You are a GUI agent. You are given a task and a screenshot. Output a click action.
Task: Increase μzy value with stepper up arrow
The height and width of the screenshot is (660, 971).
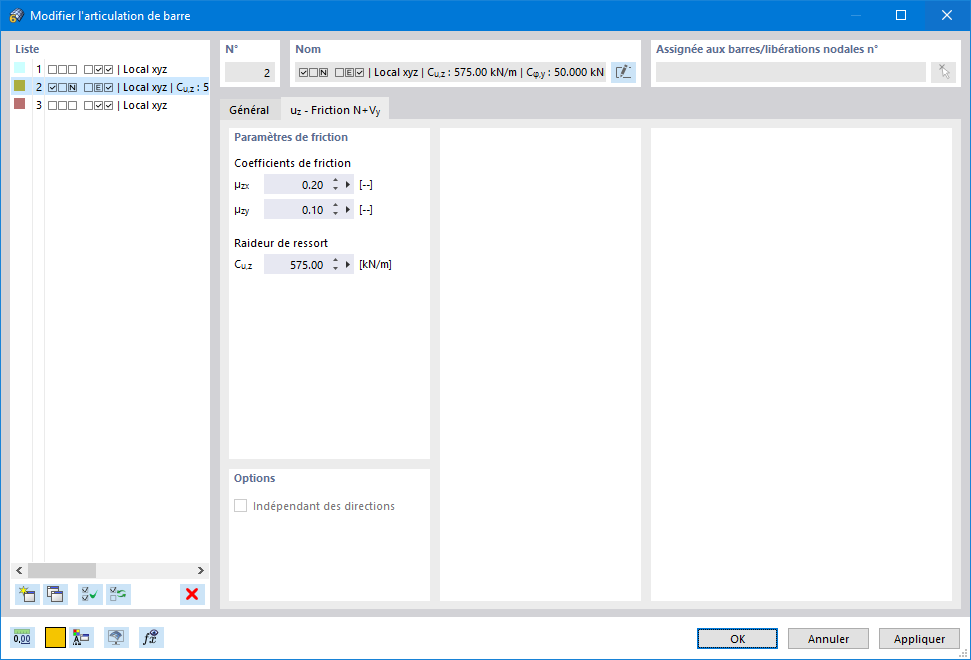point(335,206)
